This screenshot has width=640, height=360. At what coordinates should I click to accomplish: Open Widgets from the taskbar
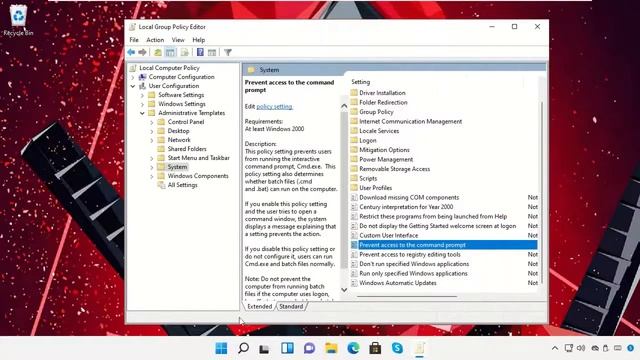pos(287,348)
